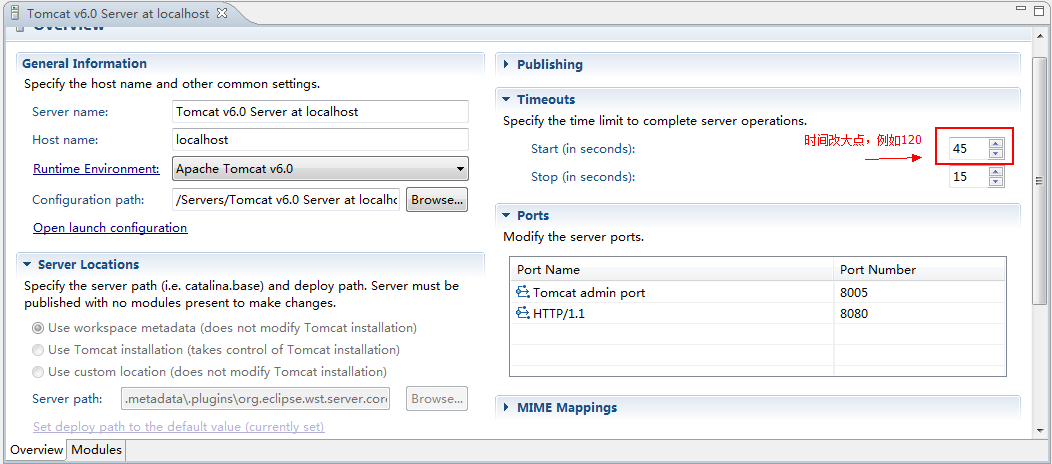1052x464 pixels.
Task: Select Use Tomcat installation radio button
Action: (x=38, y=350)
